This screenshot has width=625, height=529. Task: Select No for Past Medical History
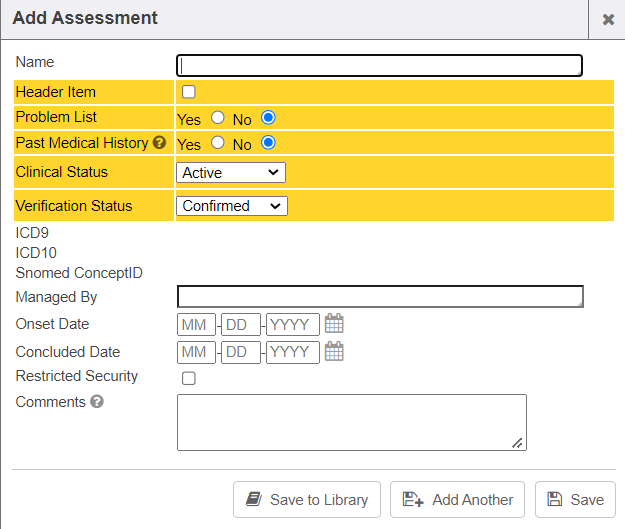tap(268, 143)
